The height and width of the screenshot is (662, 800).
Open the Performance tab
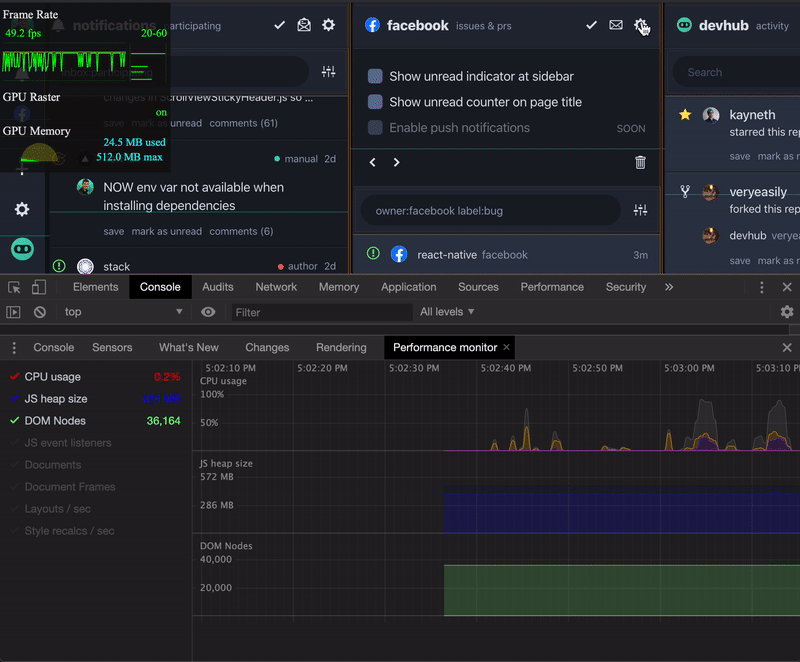click(552, 287)
